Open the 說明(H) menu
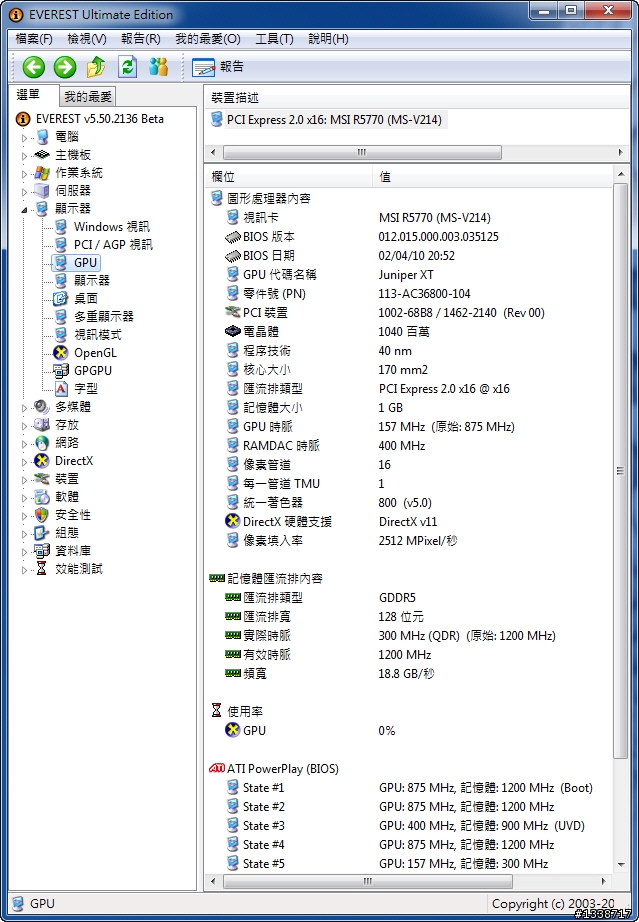Image resolution: width=639 pixels, height=922 pixels. 328,39
